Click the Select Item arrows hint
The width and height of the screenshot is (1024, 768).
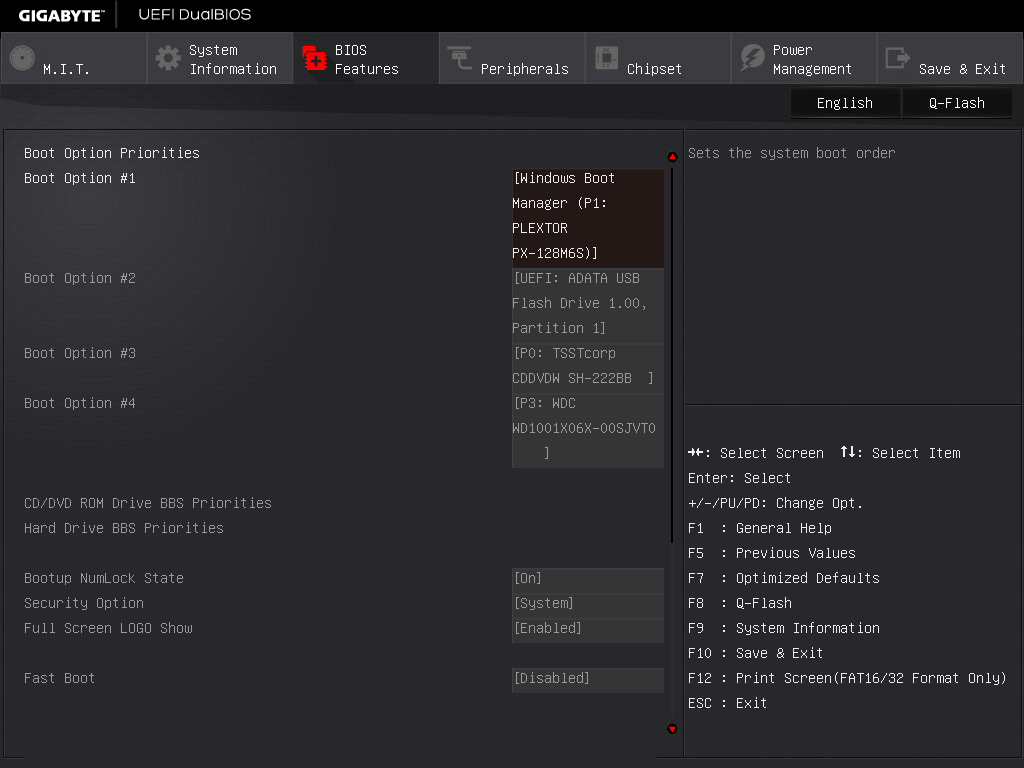901,453
